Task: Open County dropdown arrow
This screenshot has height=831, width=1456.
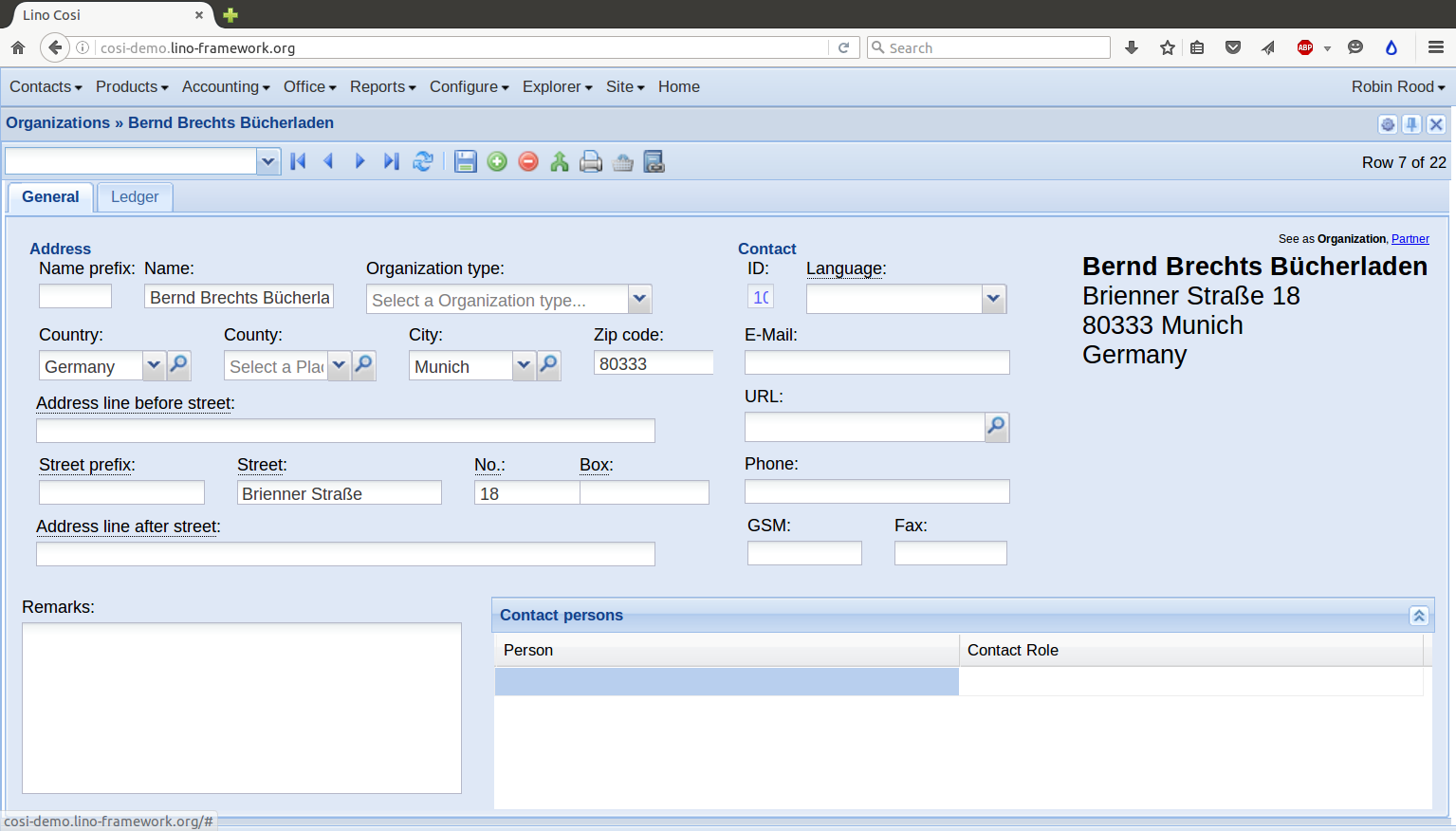Action: tap(339, 365)
